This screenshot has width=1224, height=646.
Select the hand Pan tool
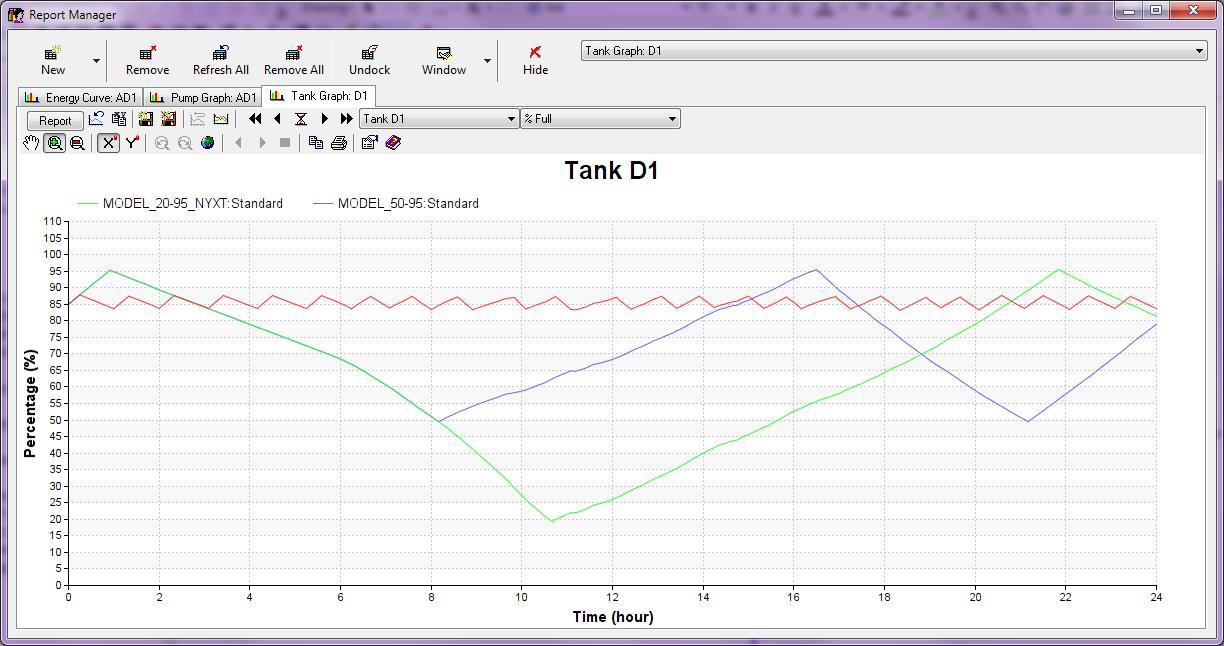[31, 143]
